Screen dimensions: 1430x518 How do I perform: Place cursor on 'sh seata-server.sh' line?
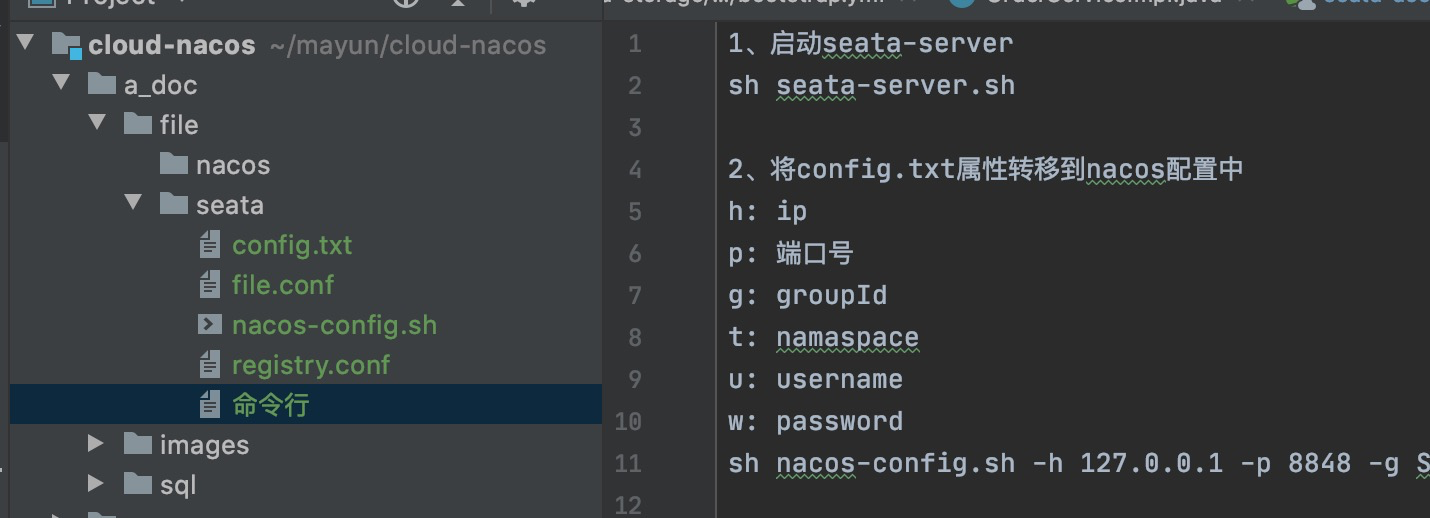point(872,86)
